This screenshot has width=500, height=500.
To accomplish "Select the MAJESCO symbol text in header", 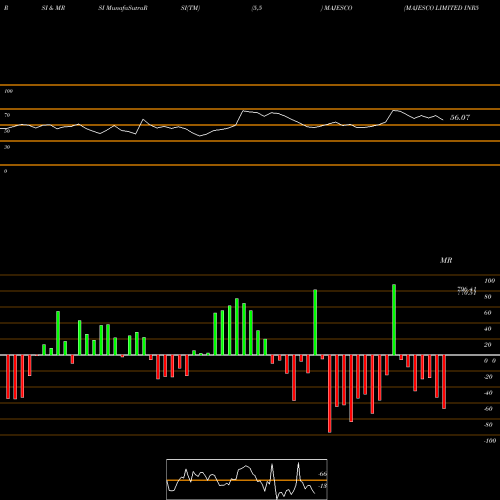I will (337, 8).
